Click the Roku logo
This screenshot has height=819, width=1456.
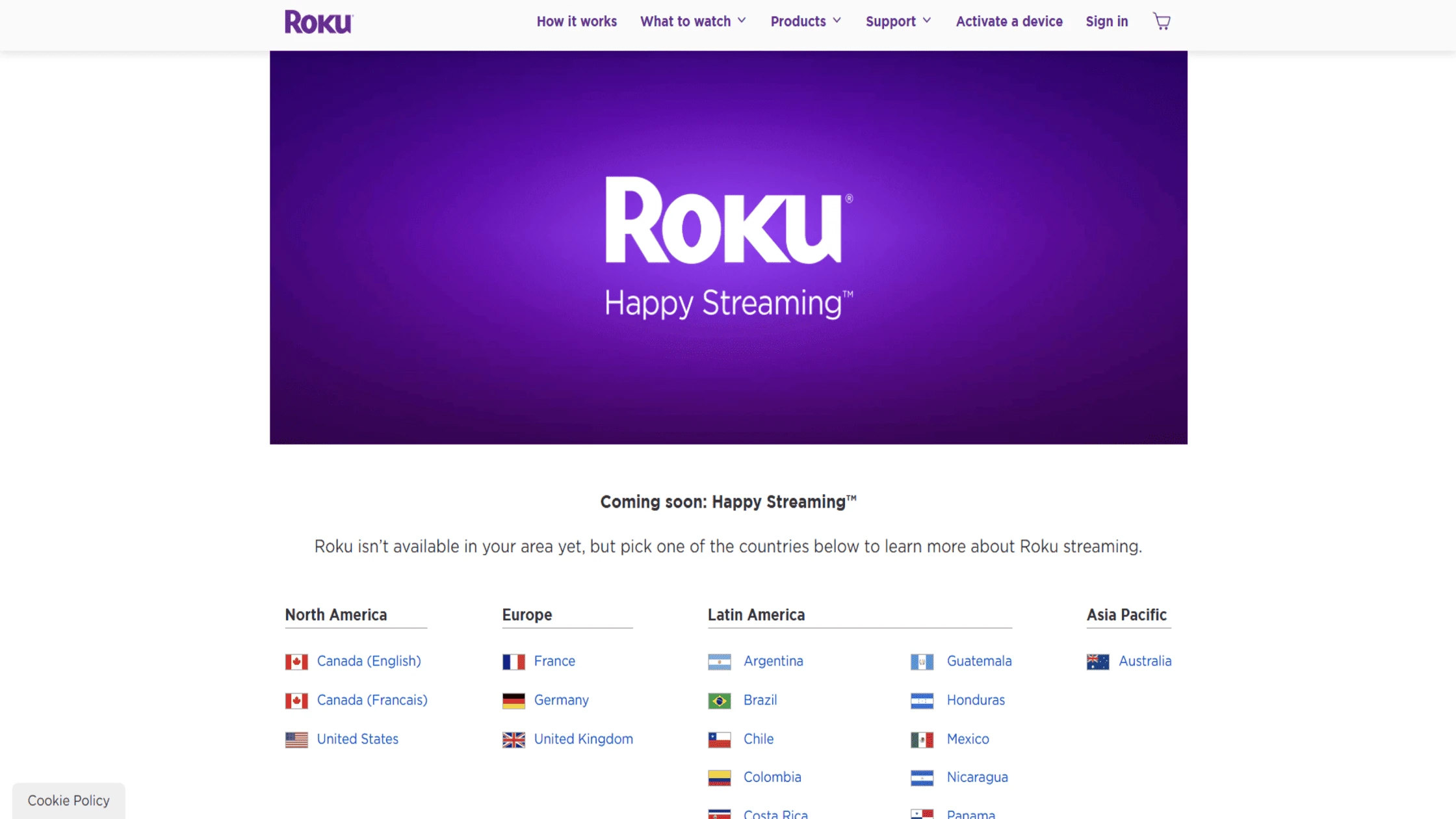point(318,21)
